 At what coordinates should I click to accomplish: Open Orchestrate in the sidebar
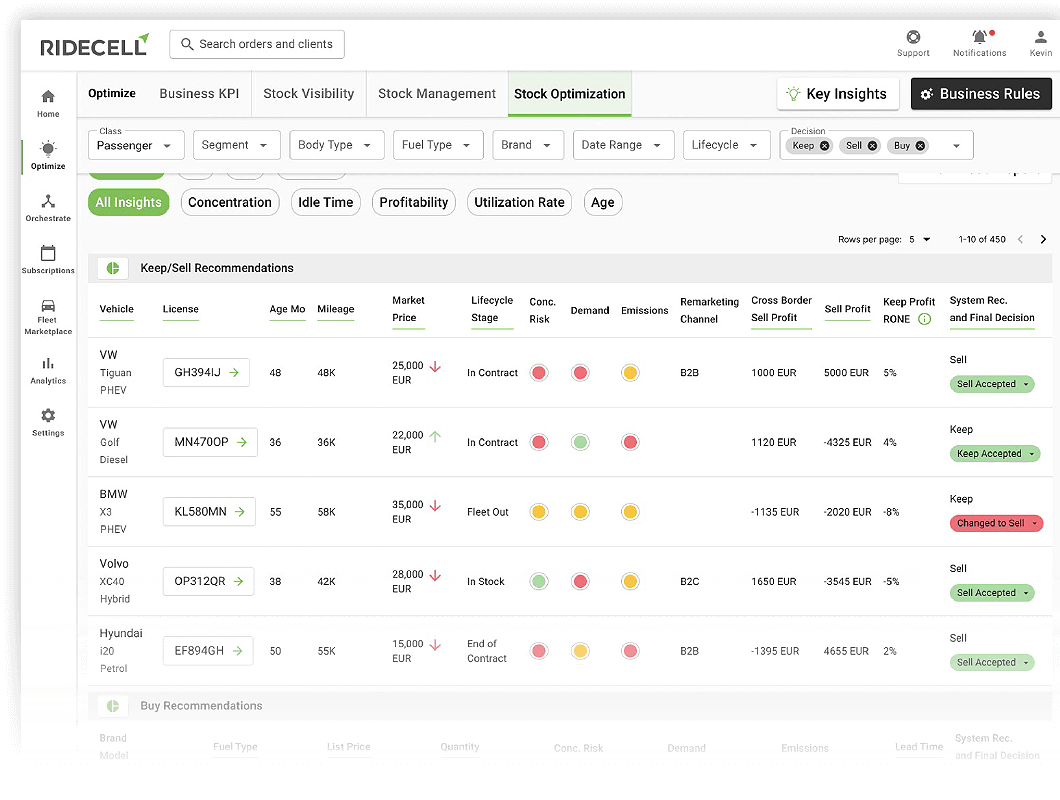click(48, 208)
